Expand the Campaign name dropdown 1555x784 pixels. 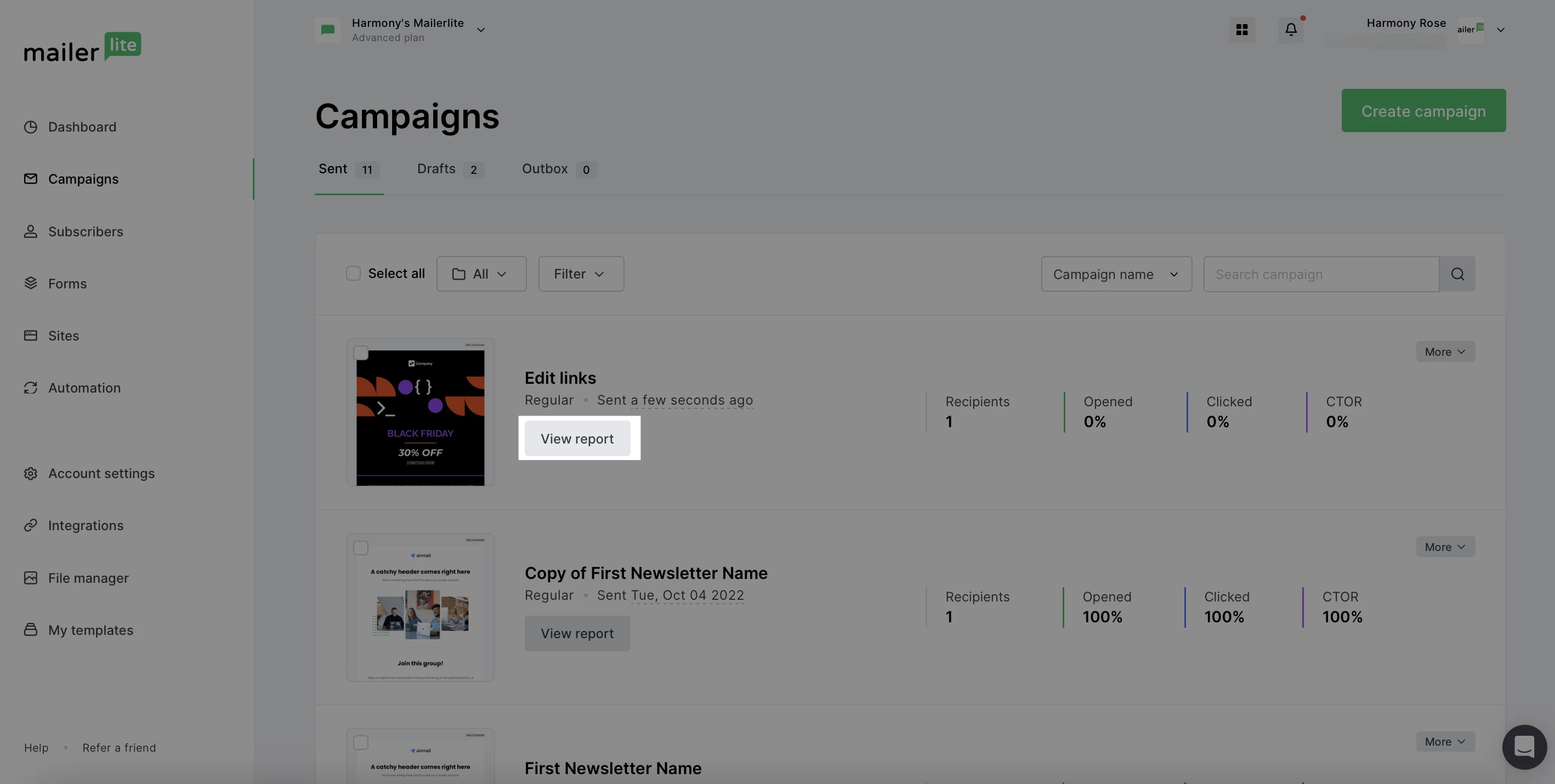coord(1116,275)
